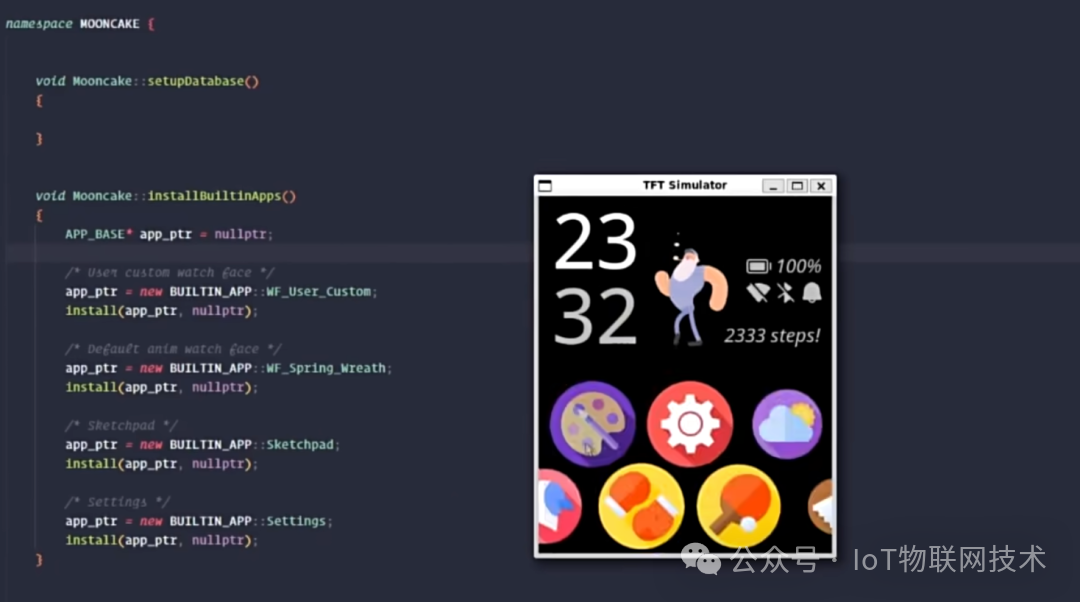
Task: Launch the weather cloud app icon
Action: click(x=787, y=424)
